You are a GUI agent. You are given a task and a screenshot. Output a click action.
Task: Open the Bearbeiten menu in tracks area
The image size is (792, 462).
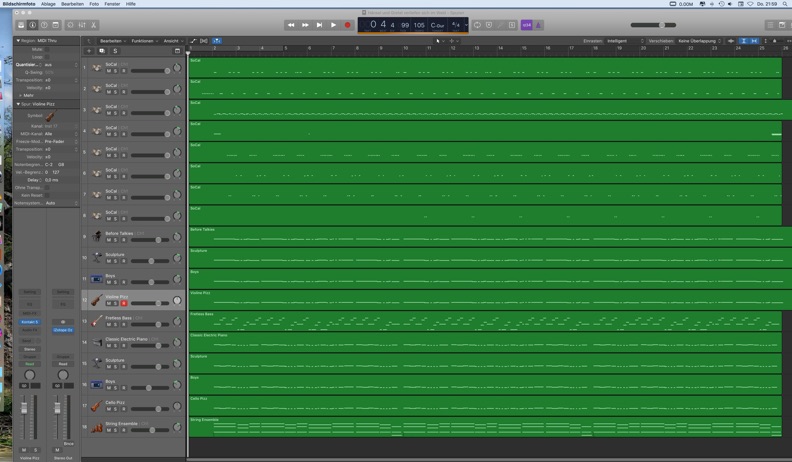click(x=113, y=41)
